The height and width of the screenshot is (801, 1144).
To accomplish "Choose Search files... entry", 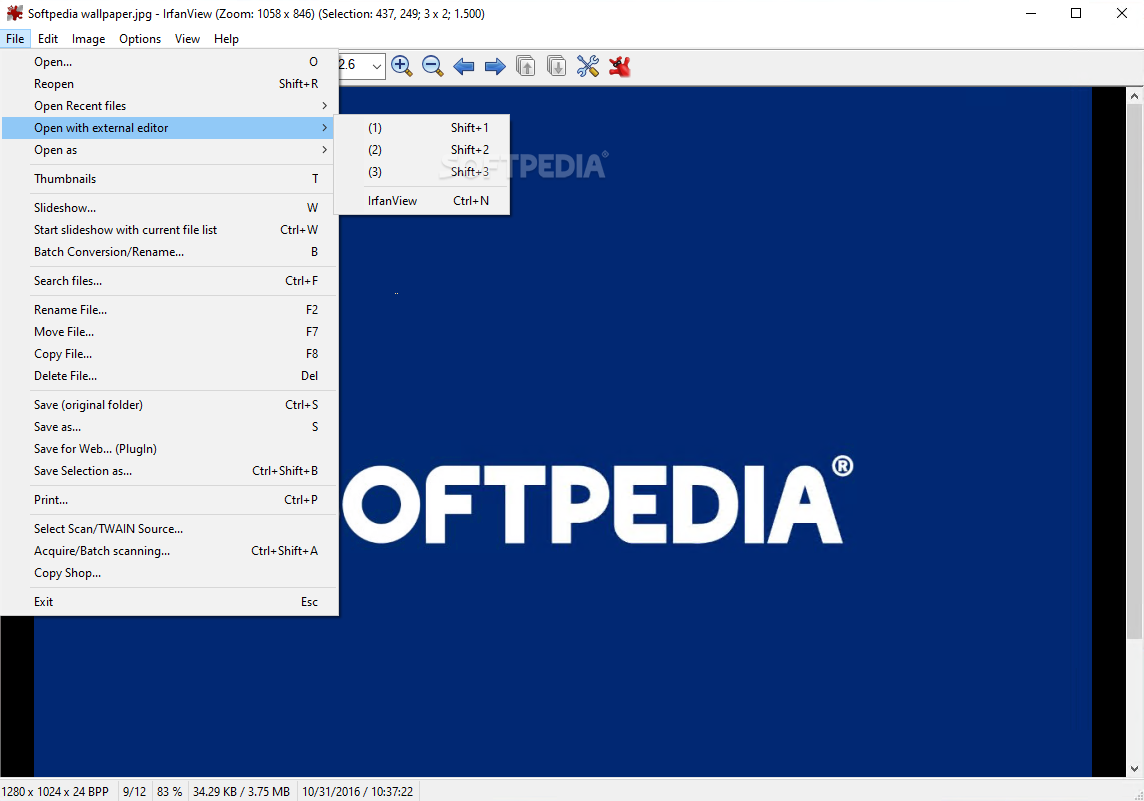I will click(x=169, y=281).
